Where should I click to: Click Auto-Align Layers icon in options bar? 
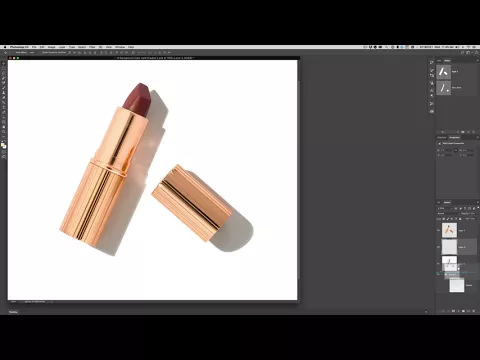133,53
